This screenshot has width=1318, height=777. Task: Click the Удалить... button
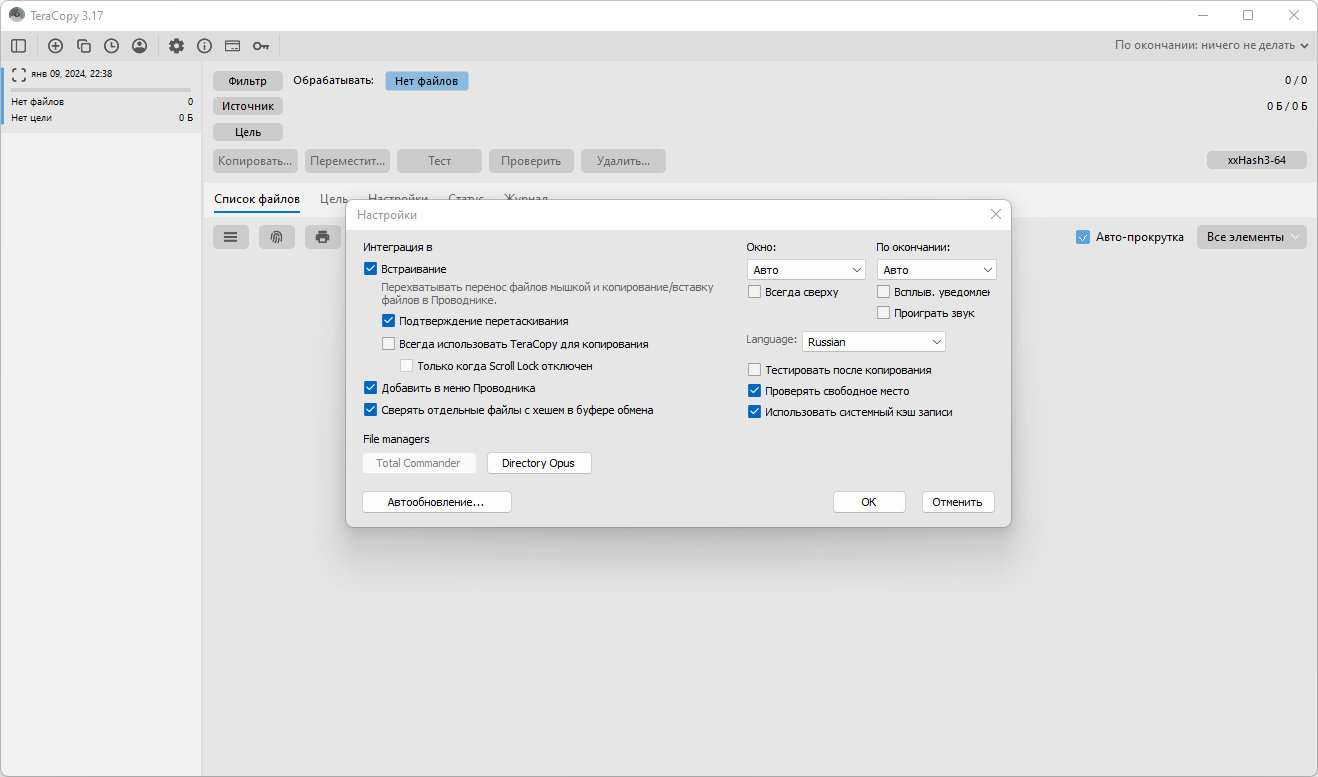click(624, 161)
